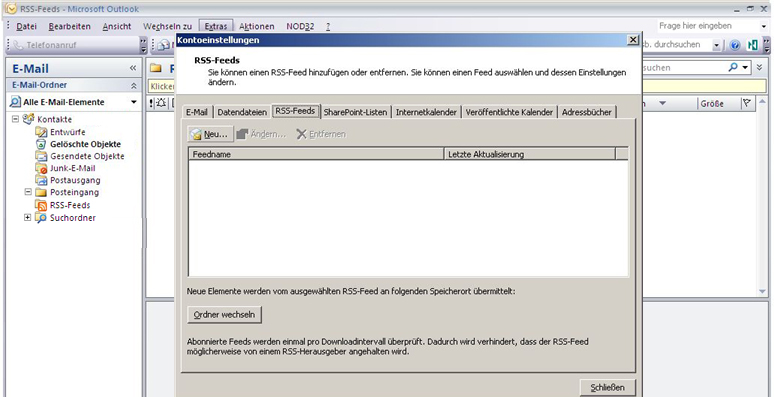Expand the Suchordner tree node

pos(28,218)
